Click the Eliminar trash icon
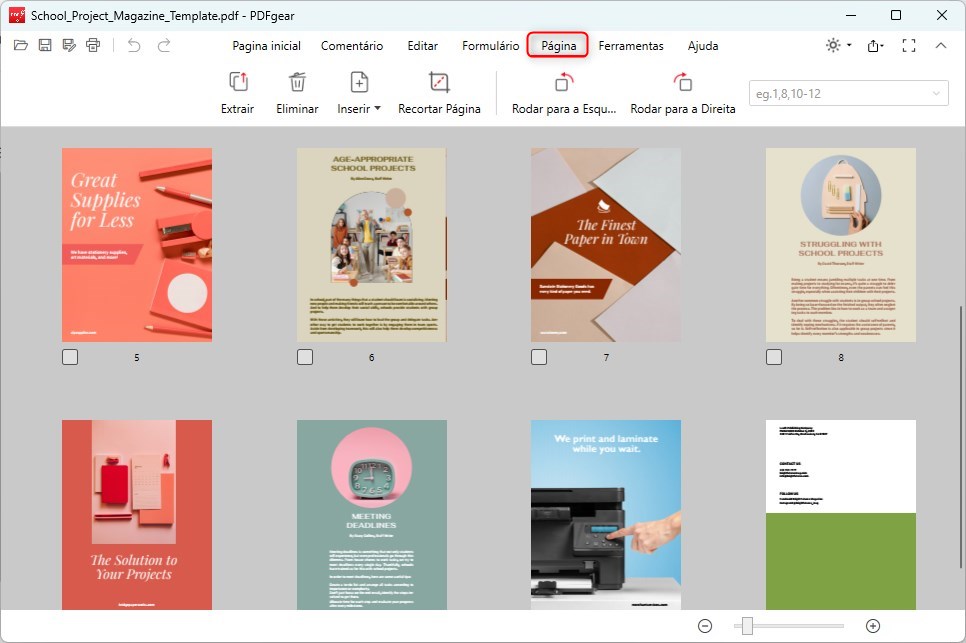 pos(297,83)
